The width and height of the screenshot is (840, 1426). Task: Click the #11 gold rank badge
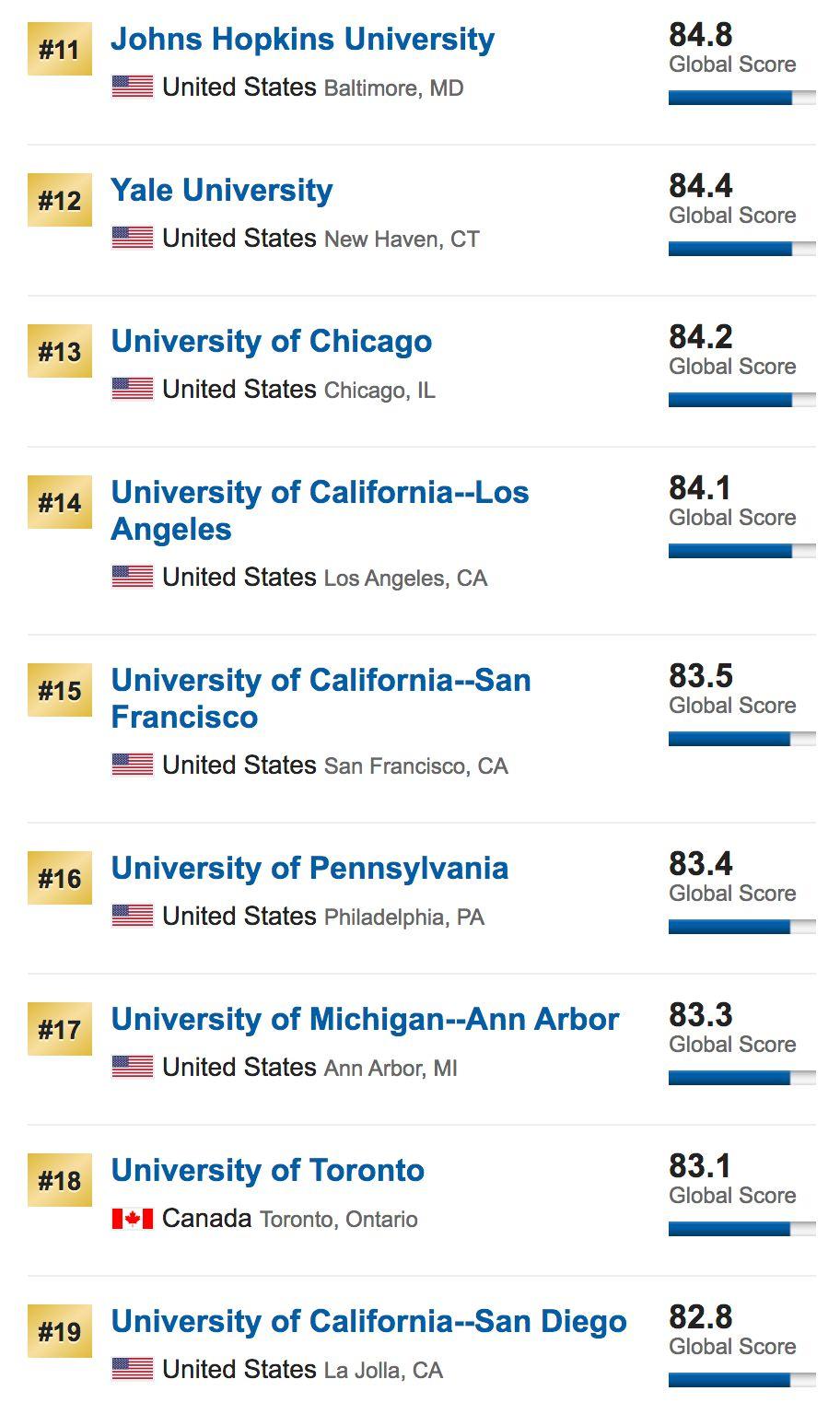(x=60, y=49)
